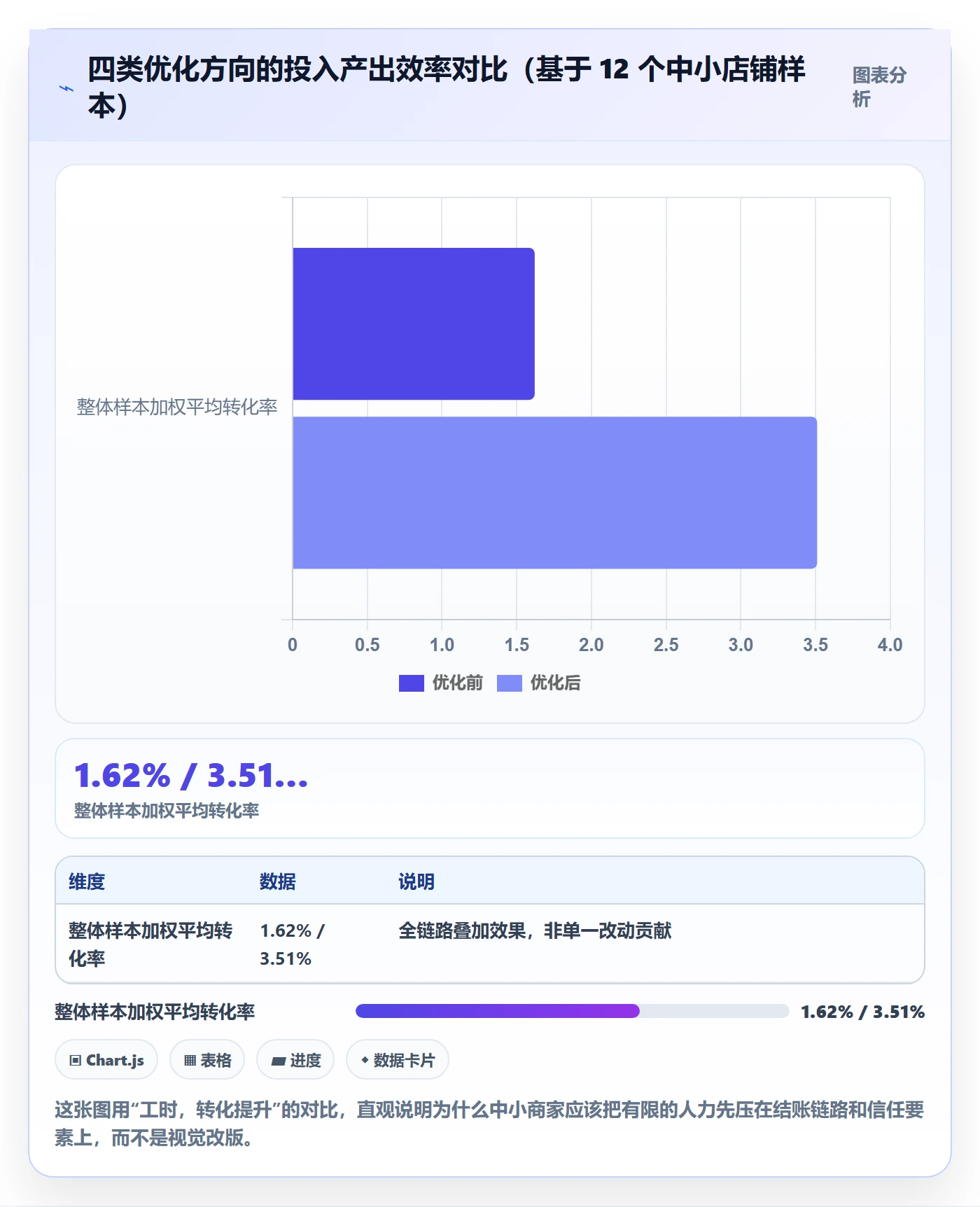The image size is (980, 1207).
Task: Click the 数据 column header
Action: [x=278, y=881]
